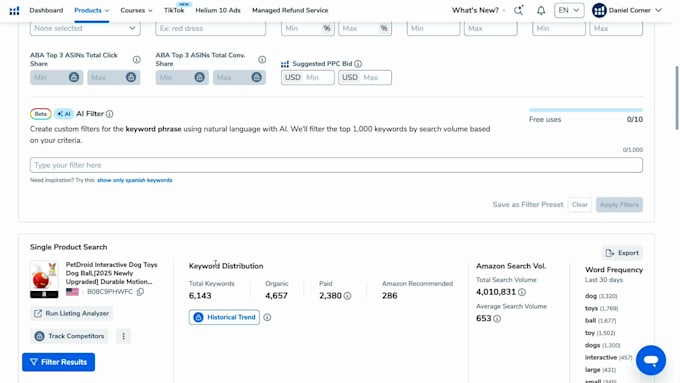Focus Suggested PPC Bid USD Min field
The width and height of the screenshot is (680, 383).
click(x=307, y=78)
